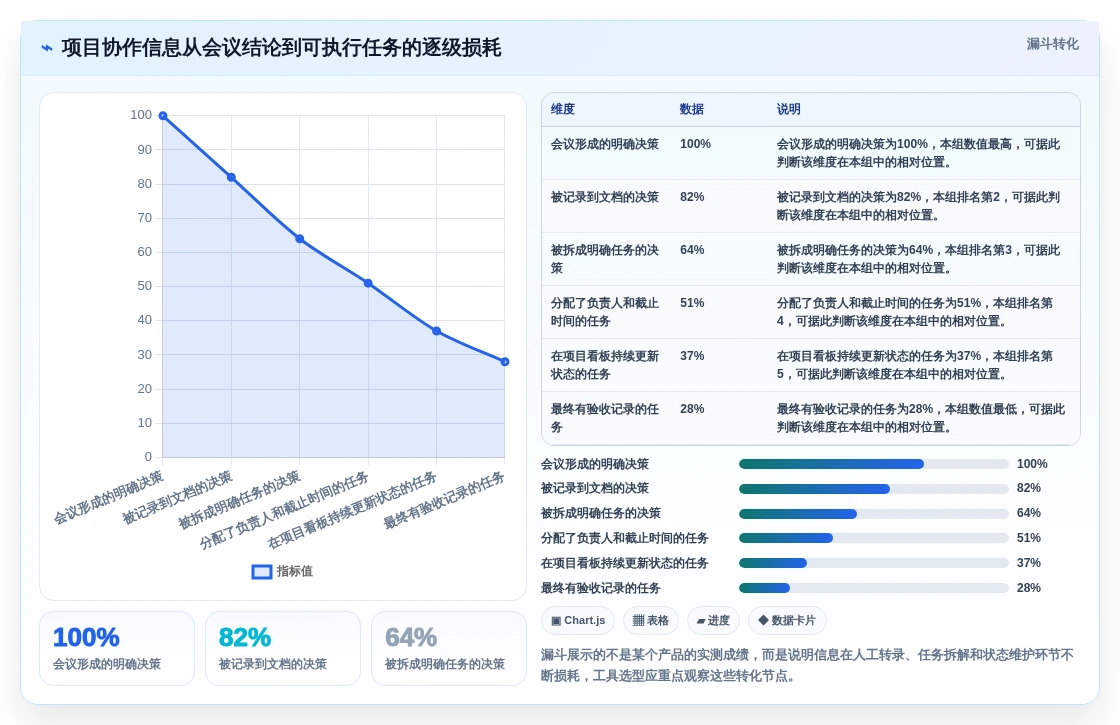Screen dimensions: 1120x725
Task: Click the icon in 进度 chip
Action: coord(701,621)
